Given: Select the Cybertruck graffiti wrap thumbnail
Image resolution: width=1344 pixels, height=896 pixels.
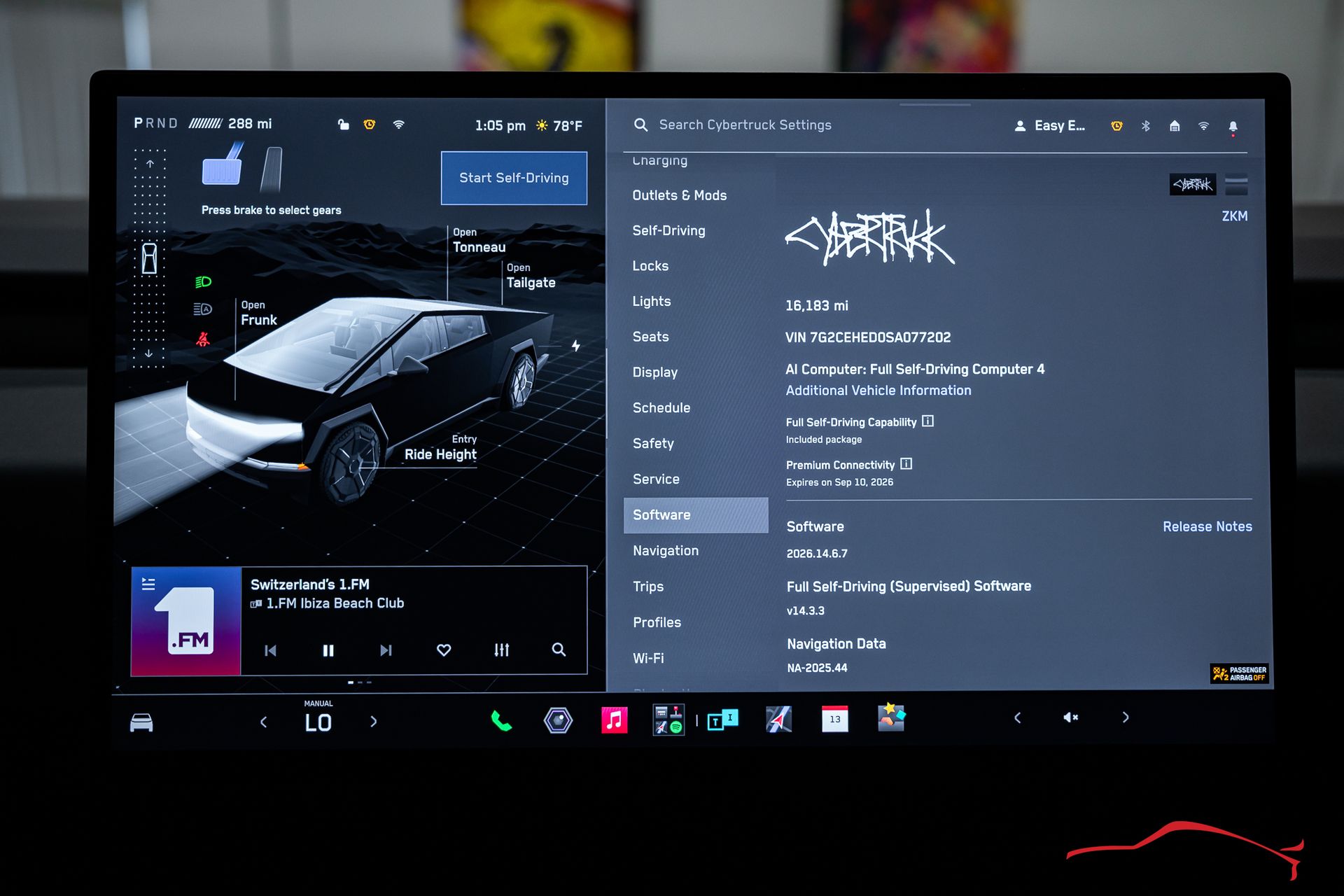Looking at the screenshot, I should coord(1192,185).
